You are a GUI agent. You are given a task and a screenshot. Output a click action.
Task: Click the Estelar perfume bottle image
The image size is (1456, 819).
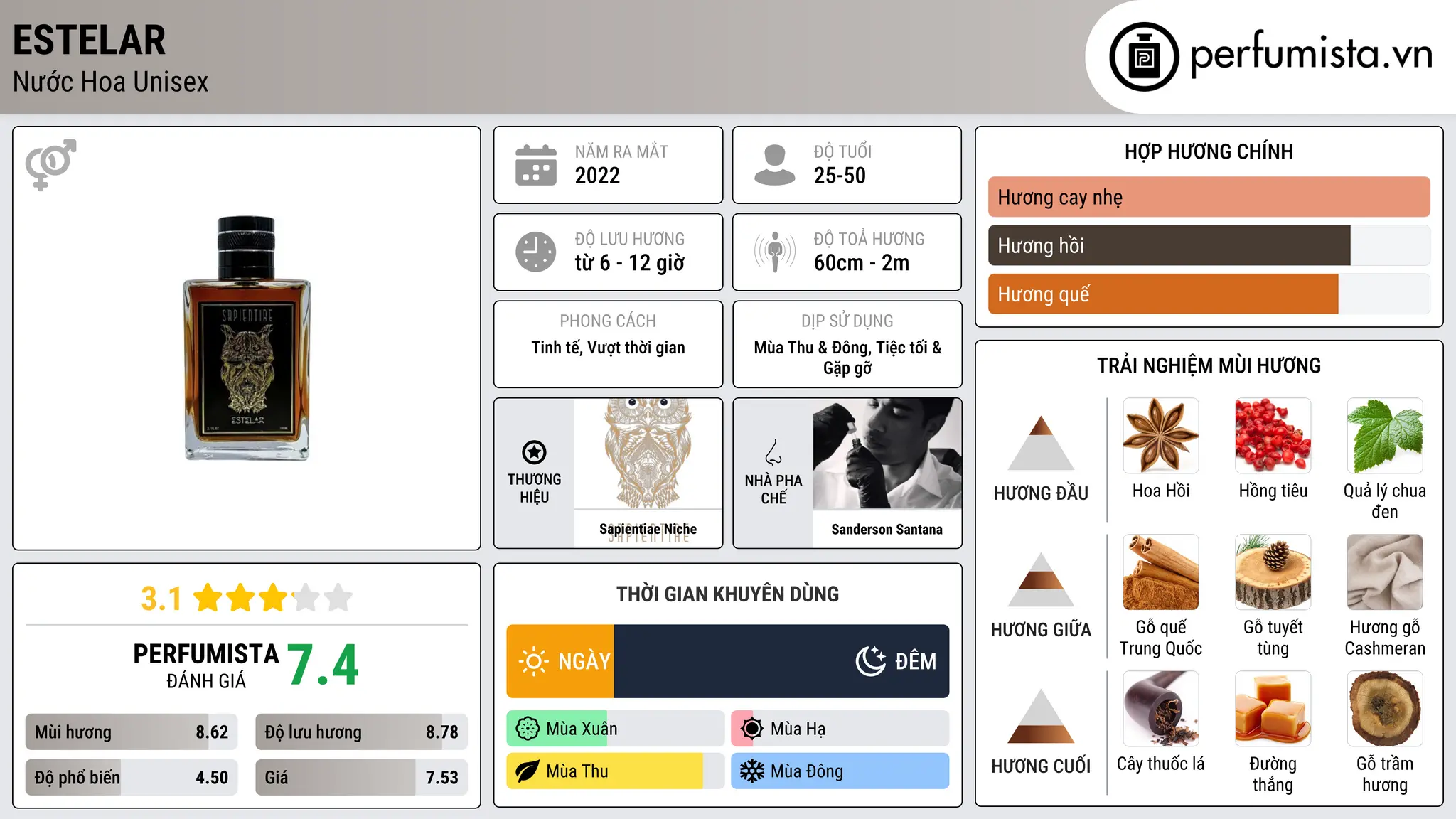click(247, 338)
